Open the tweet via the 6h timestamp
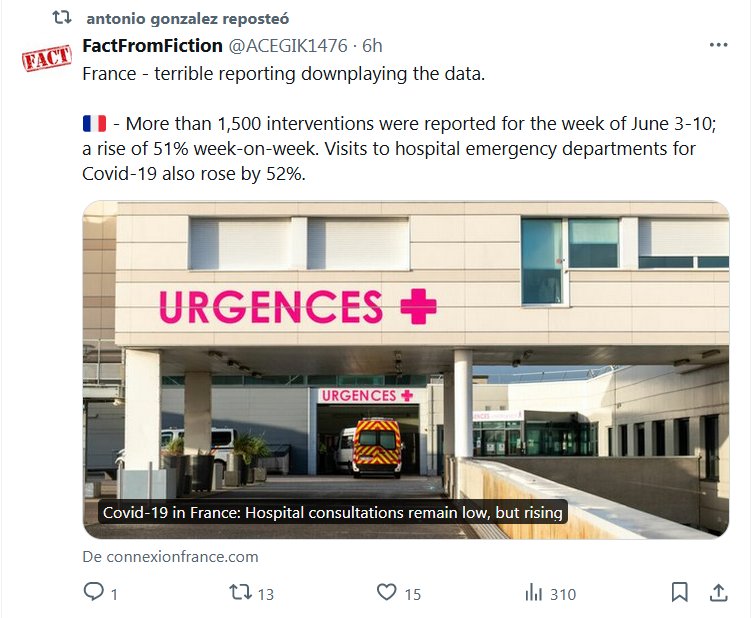This screenshot has width=754, height=618. pos(372,46)
